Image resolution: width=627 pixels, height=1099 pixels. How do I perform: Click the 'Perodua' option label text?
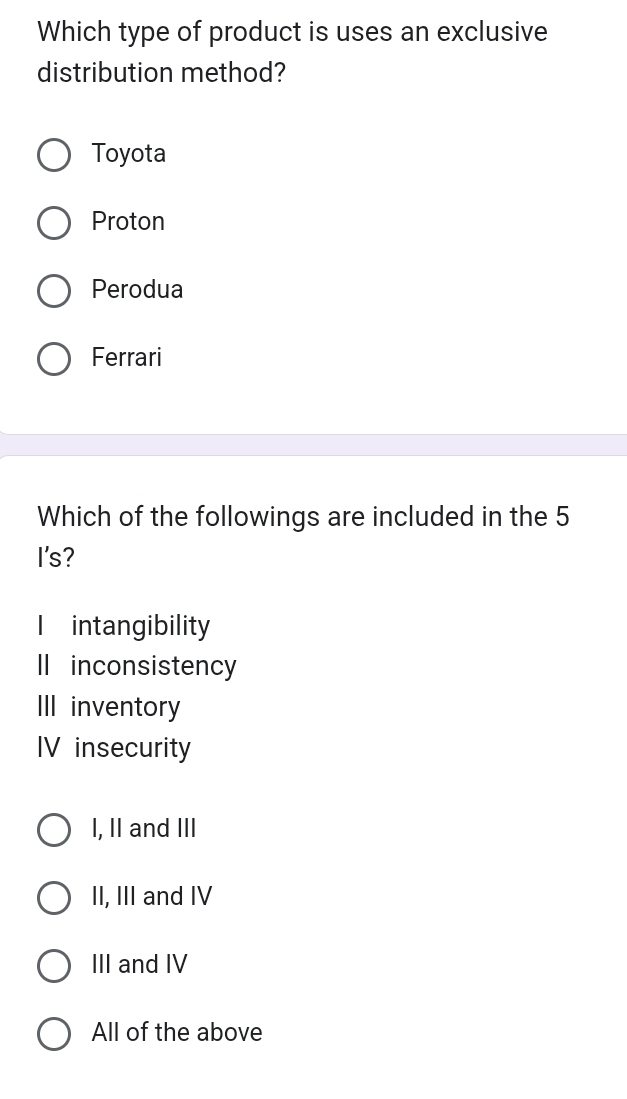[137, 290]
